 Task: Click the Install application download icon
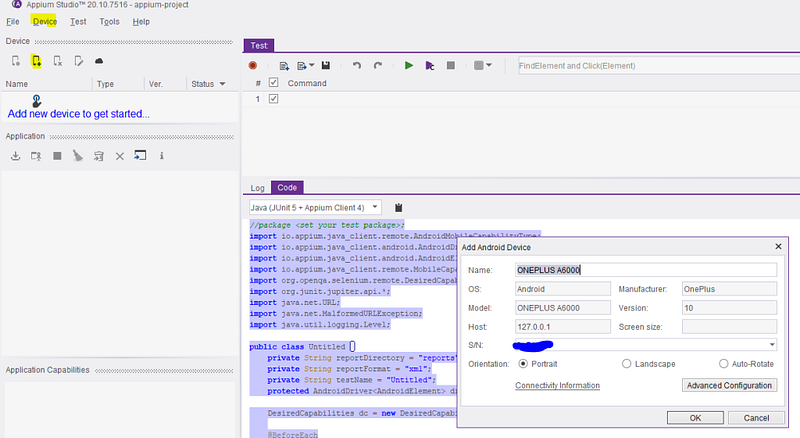pyautogui.click(x=15, y=156)
